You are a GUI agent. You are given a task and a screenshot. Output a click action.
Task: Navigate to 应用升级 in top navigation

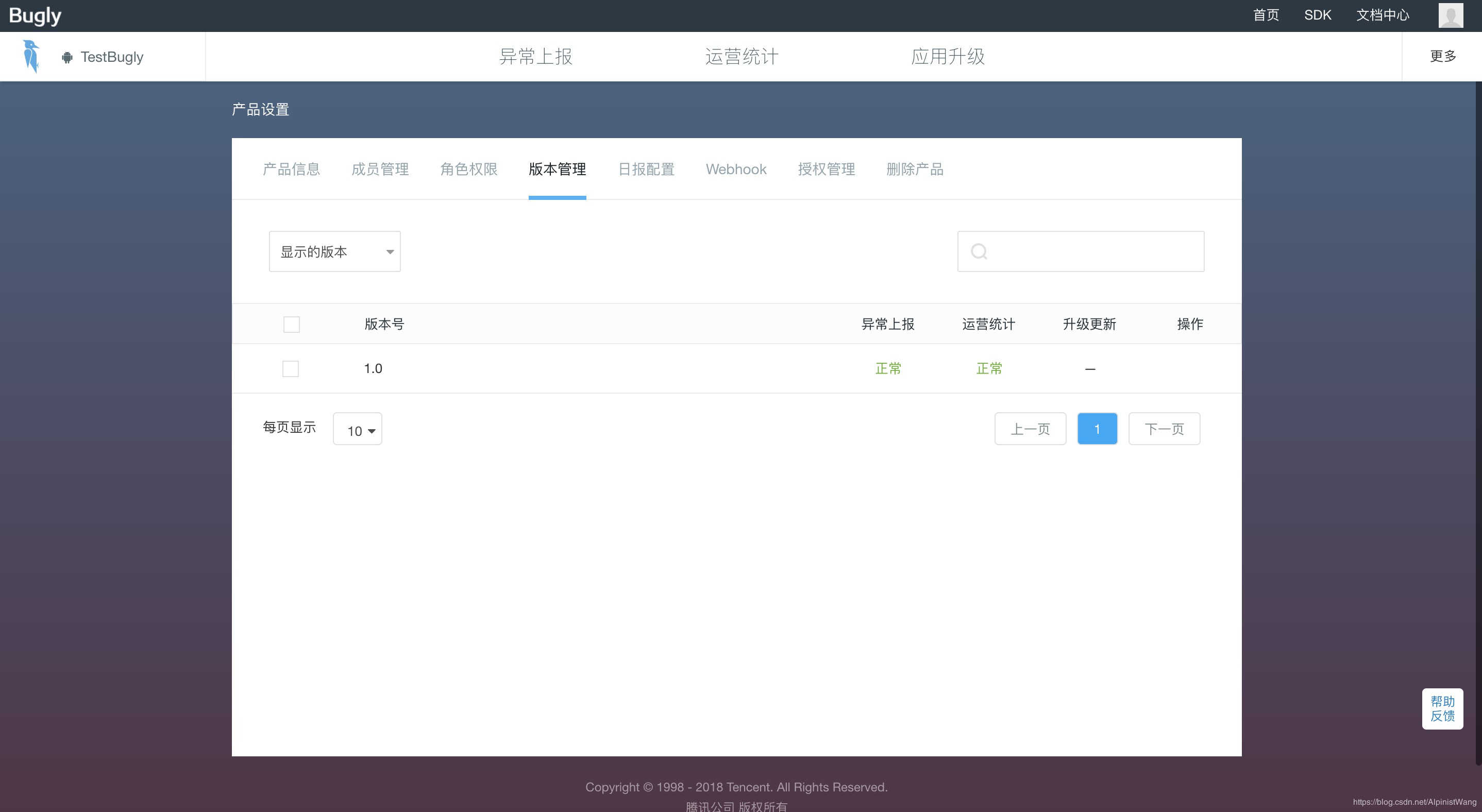click(948, 56)
